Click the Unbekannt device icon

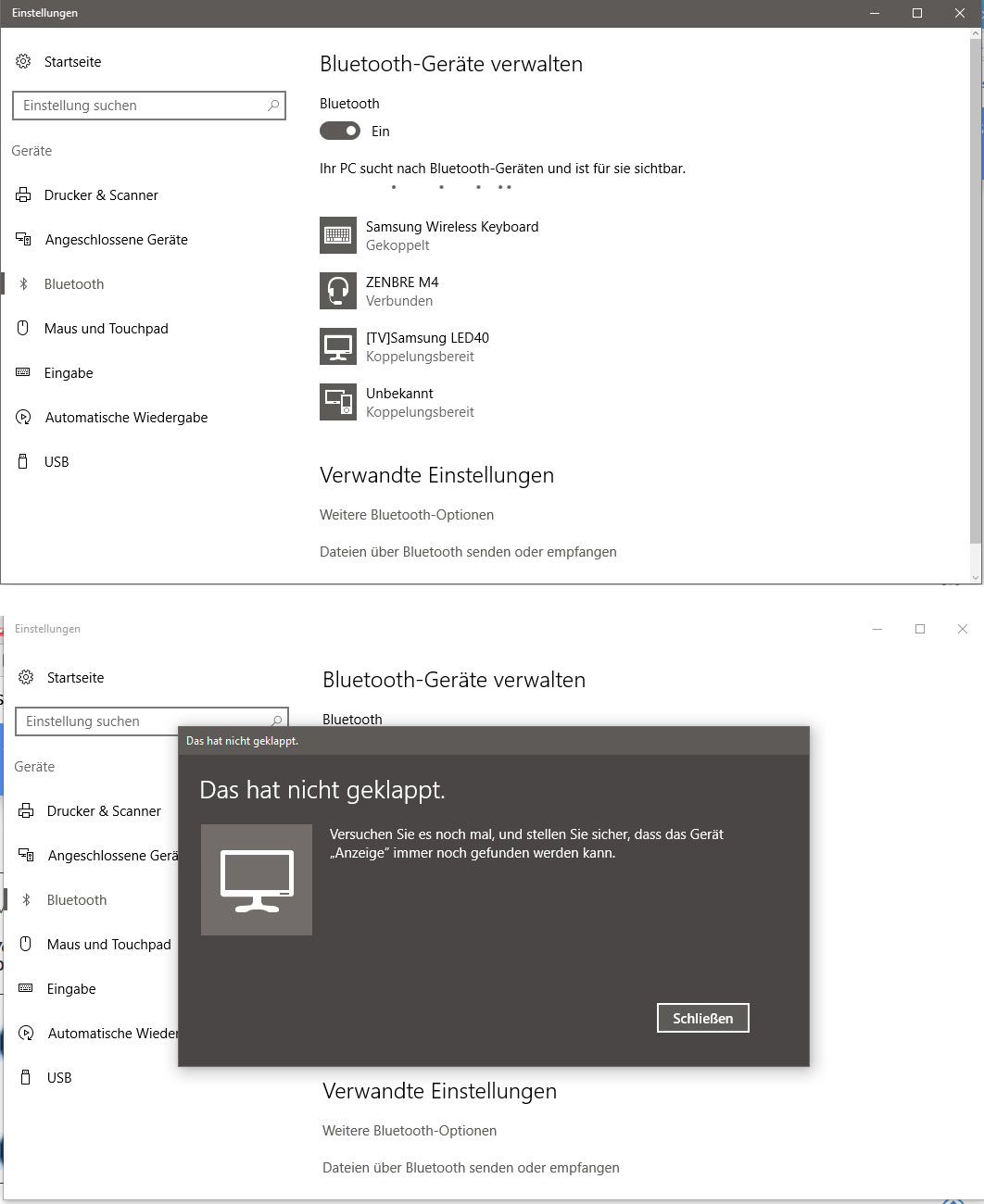click(338, 402)
